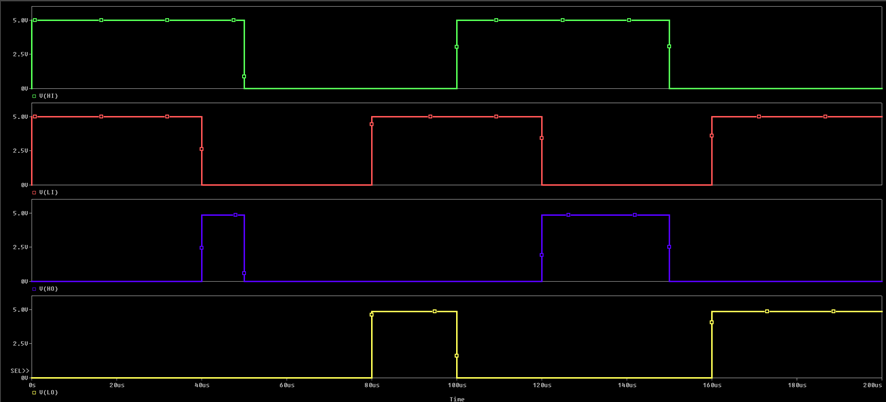The image size is (886, 402).
Task: Select the V(LO) trace name label
Action: coord(49,393)
